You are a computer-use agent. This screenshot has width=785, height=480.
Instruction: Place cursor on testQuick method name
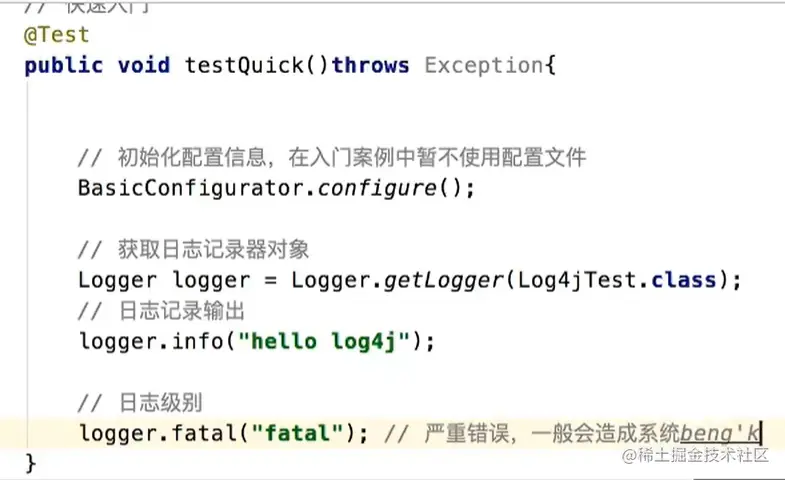tap(244, 65)
